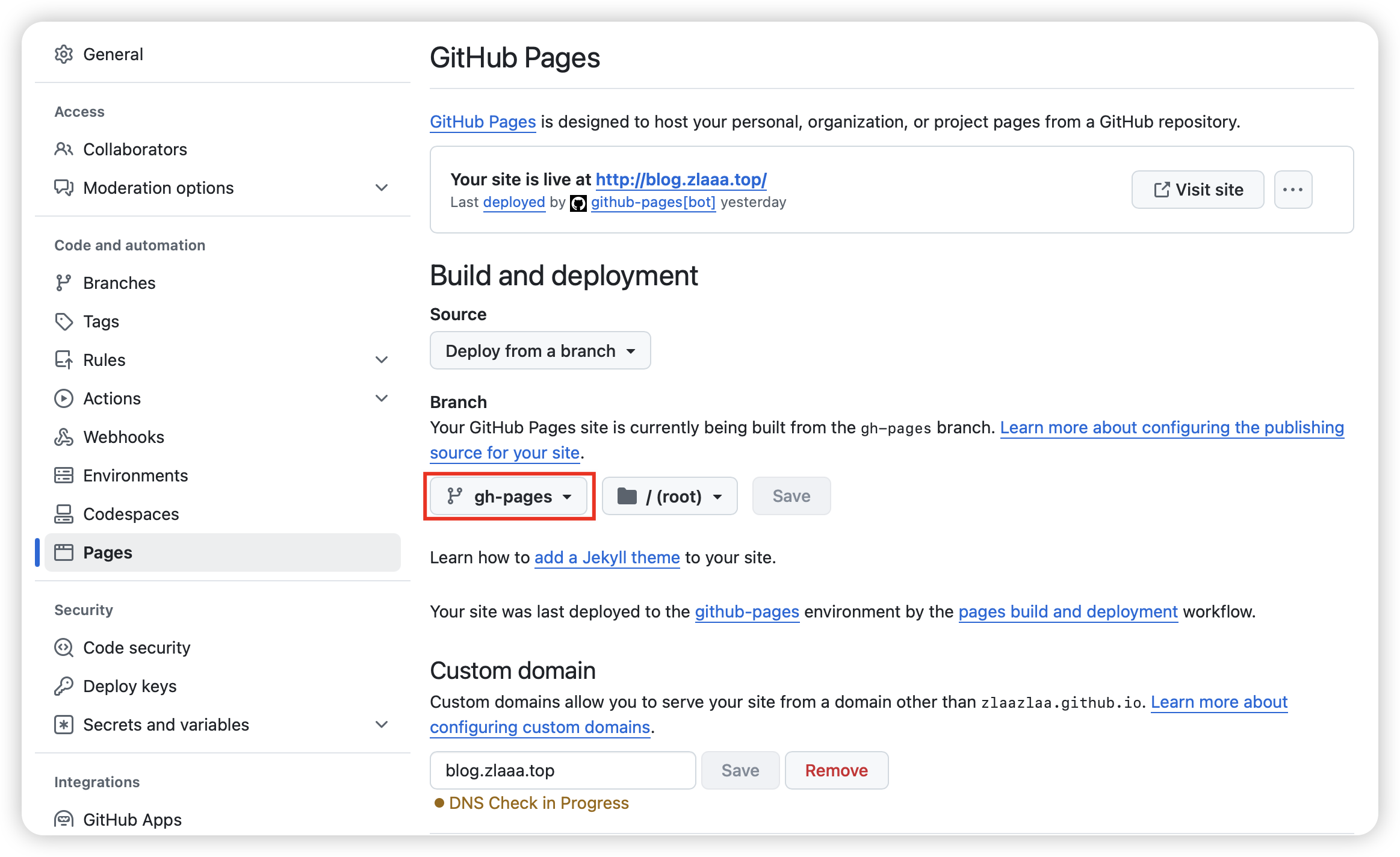Remove the custom domain
The width and height of the screenshot is (1400, 857).
837,770
